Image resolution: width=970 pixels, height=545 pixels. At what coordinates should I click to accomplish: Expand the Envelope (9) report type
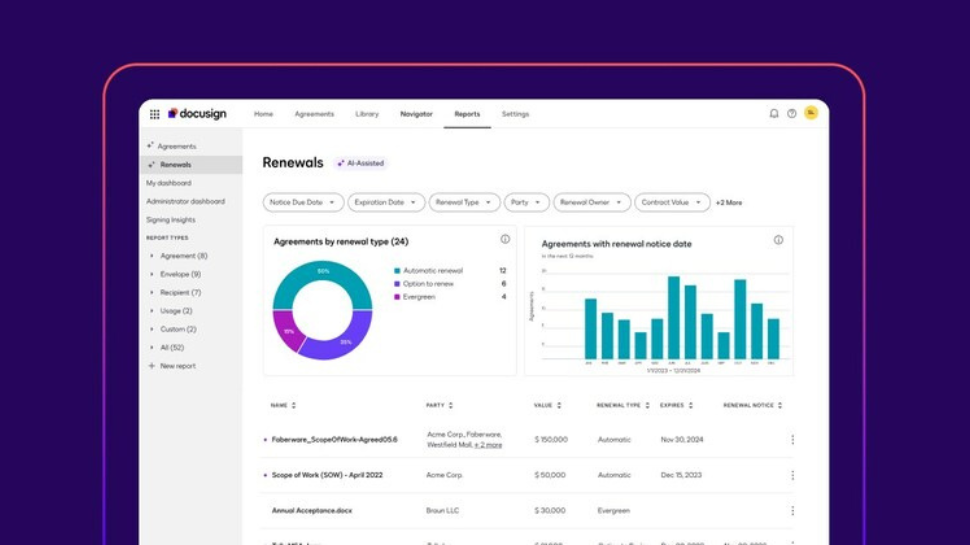coord(152,274)
